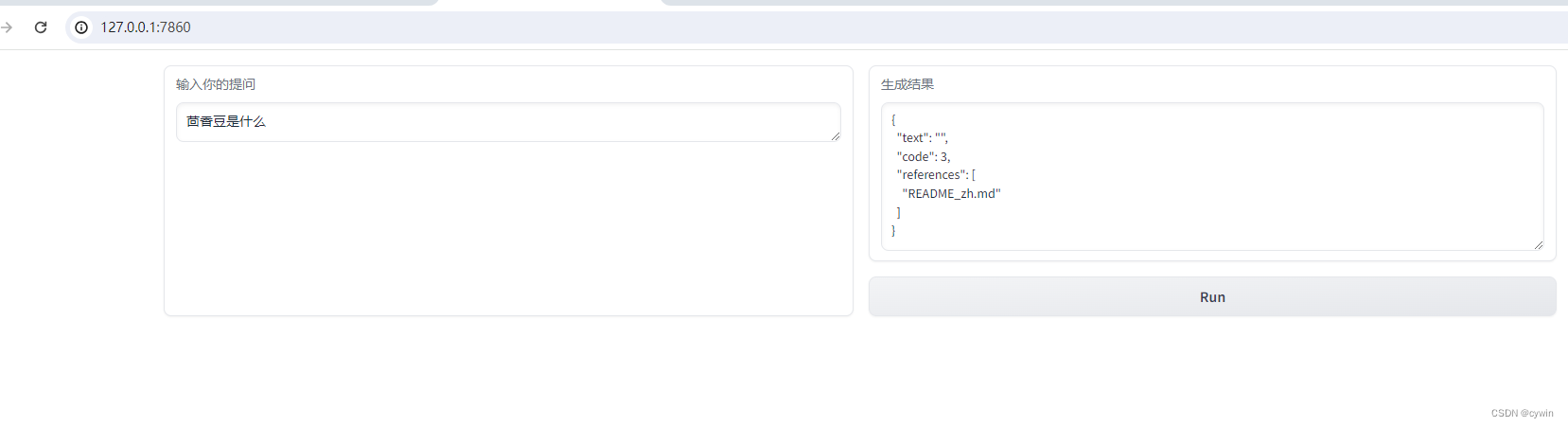Click the question input containing 茴香豆是什么
Viewport: 1568px width, 427px height.
click(508, 122)
